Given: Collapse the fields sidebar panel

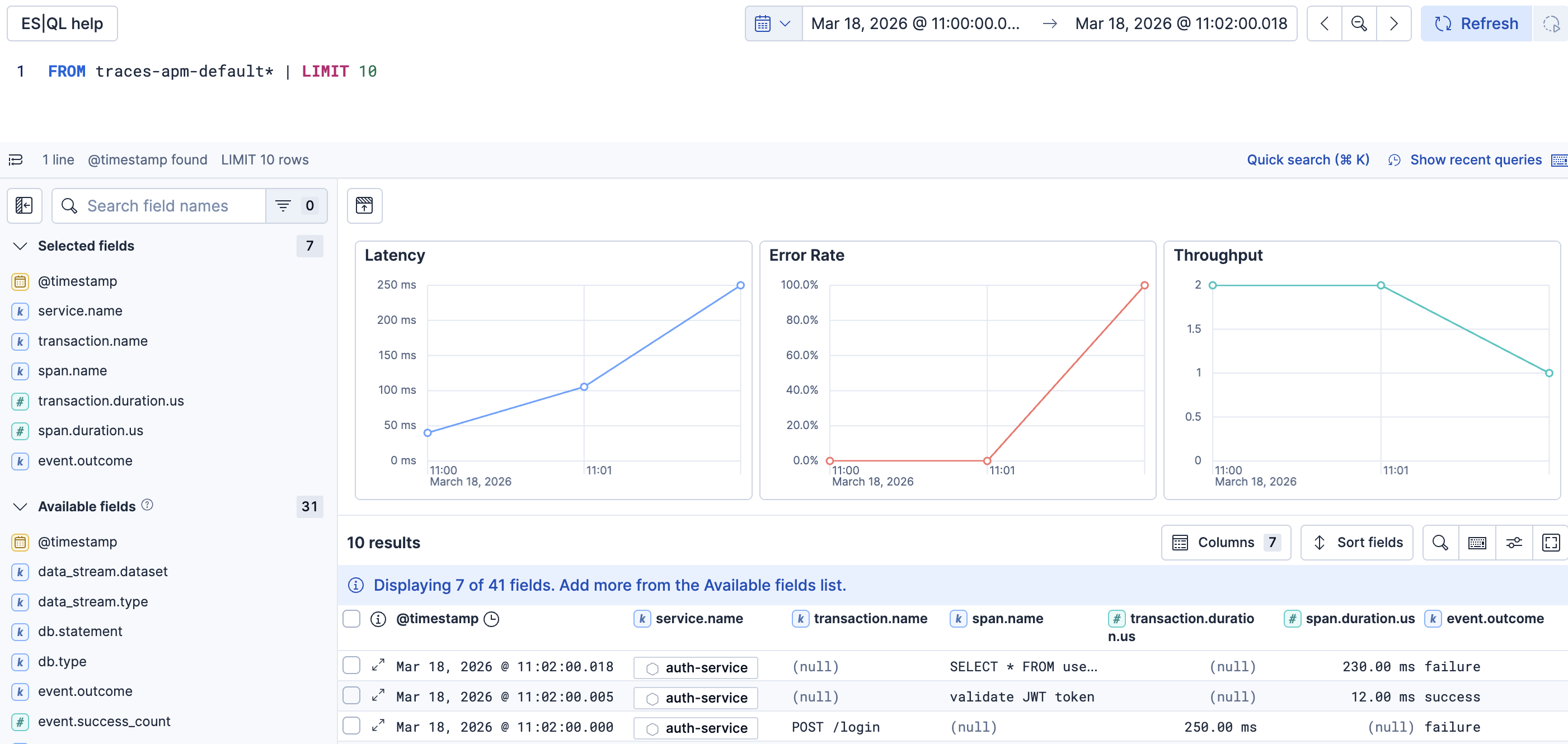Looking at the screenshot, I should point(25,206).
